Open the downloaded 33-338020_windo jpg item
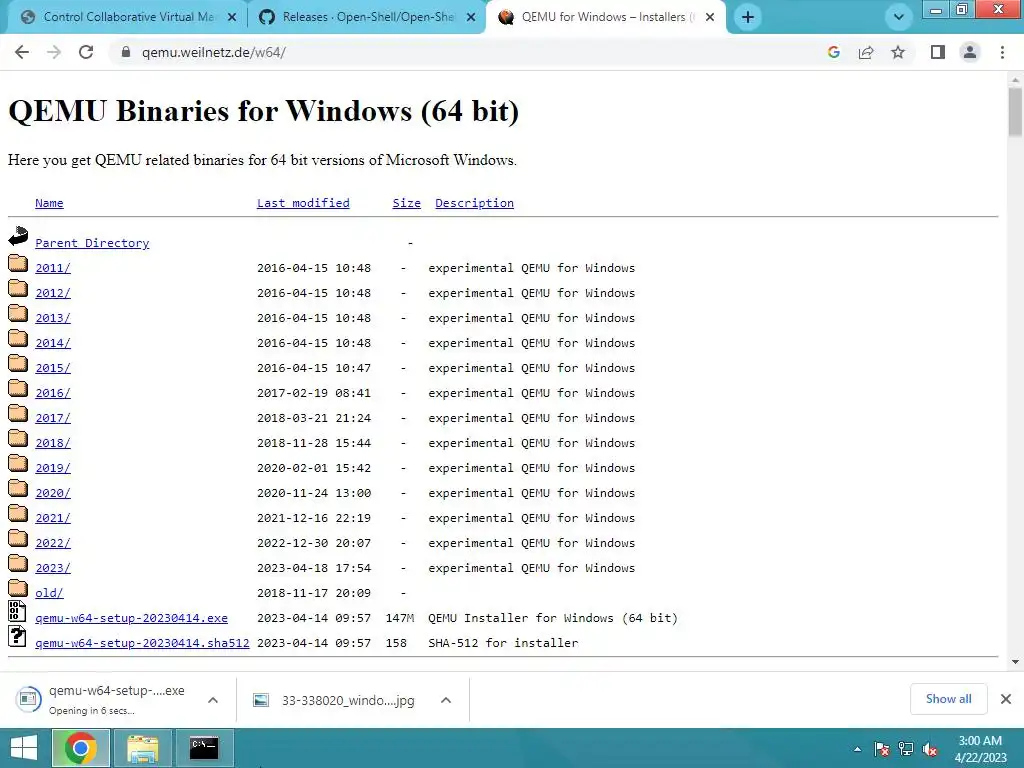Image resolution: width=1024 pixels, height=768 pixels. pyautogui.click(x=334, y=700)
